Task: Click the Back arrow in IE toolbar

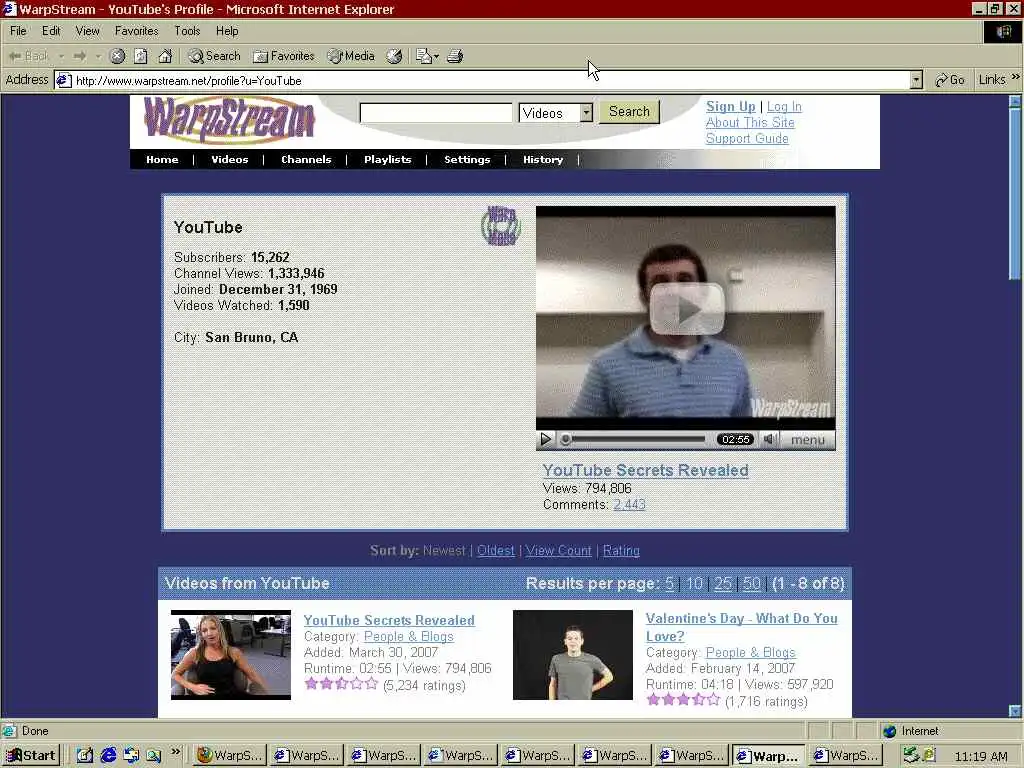Action: click(x=29, y=56)
